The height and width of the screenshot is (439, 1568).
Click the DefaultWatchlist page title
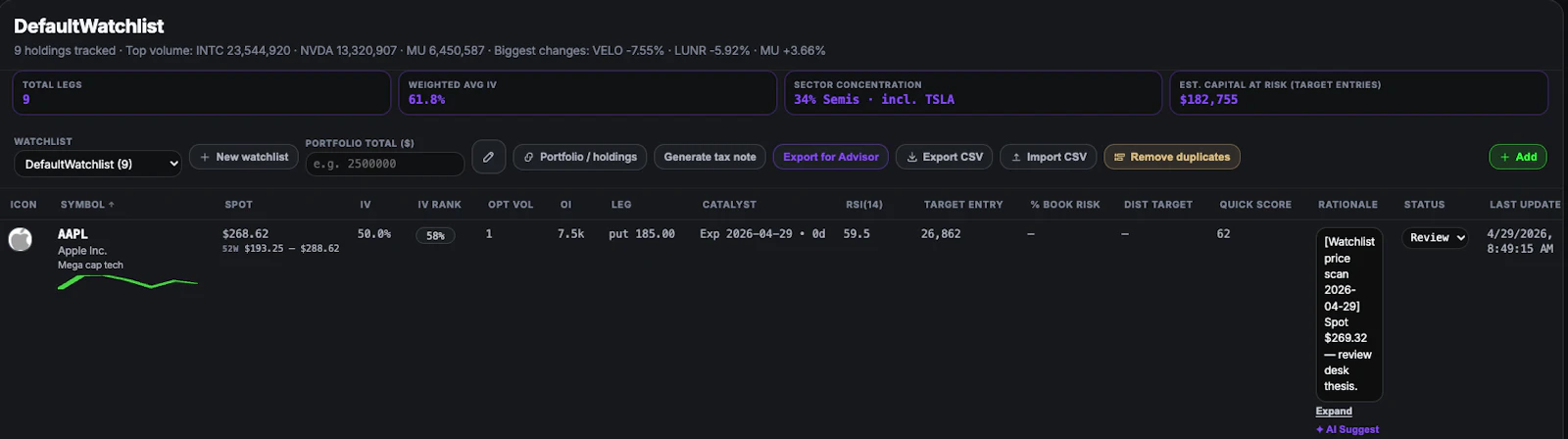click(x=89, y=26)
